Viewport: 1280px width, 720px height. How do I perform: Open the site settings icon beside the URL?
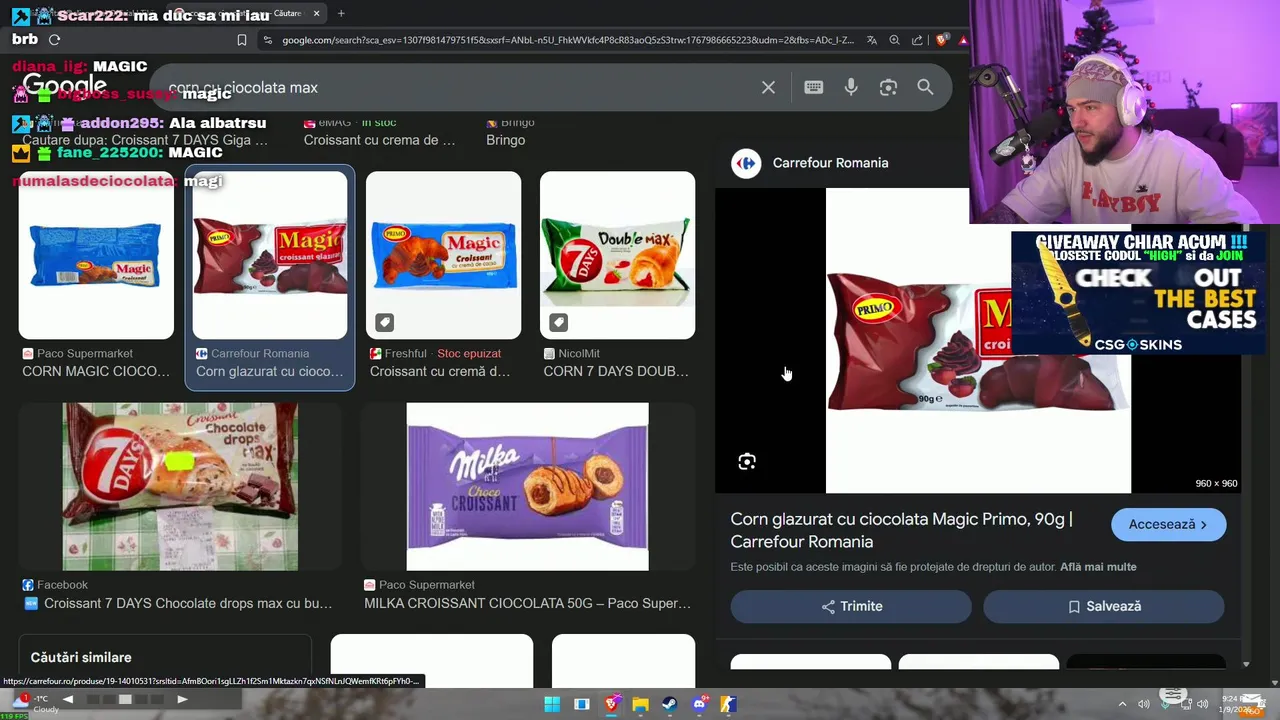click(267, 40)
